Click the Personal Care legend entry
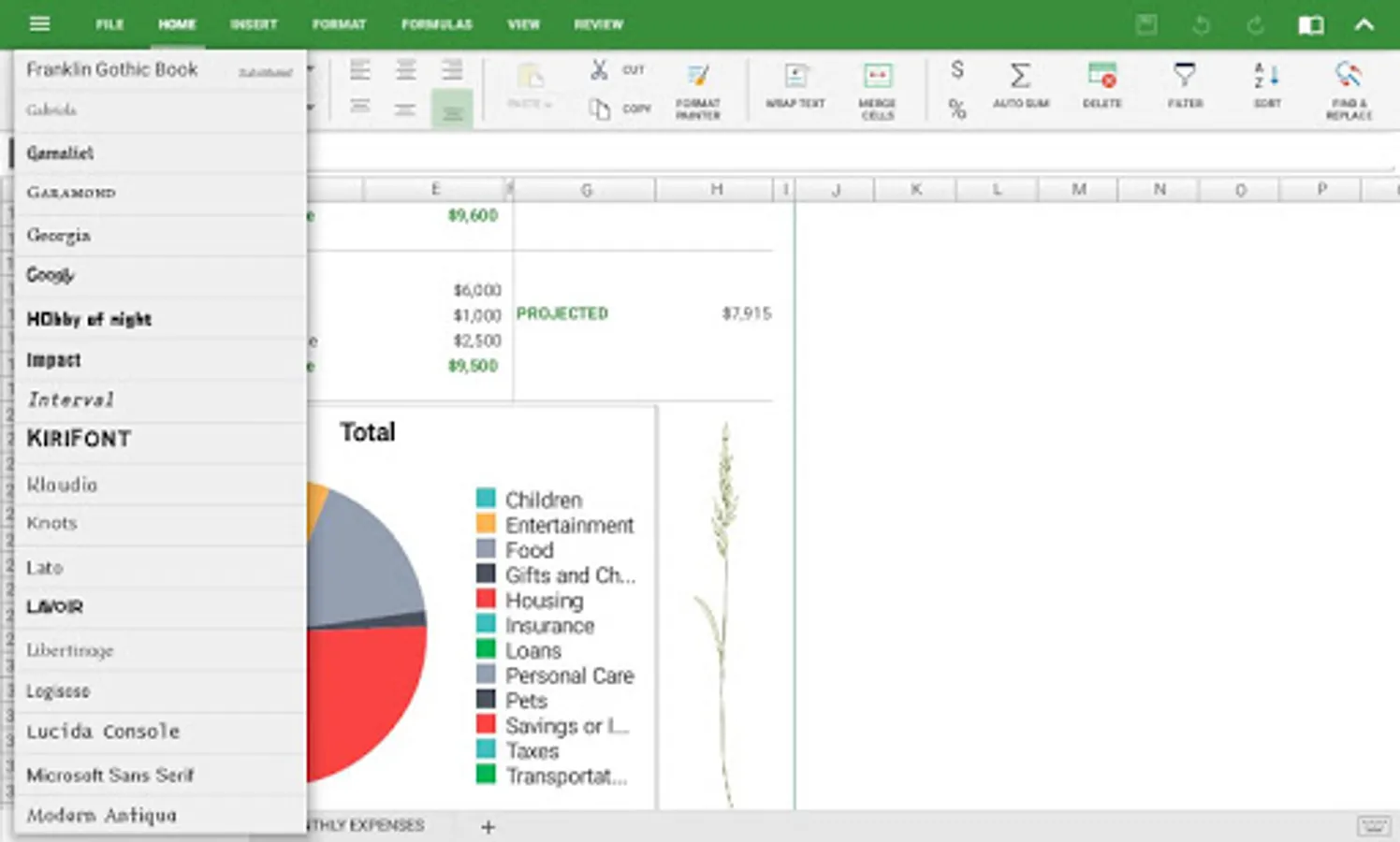 555,675
